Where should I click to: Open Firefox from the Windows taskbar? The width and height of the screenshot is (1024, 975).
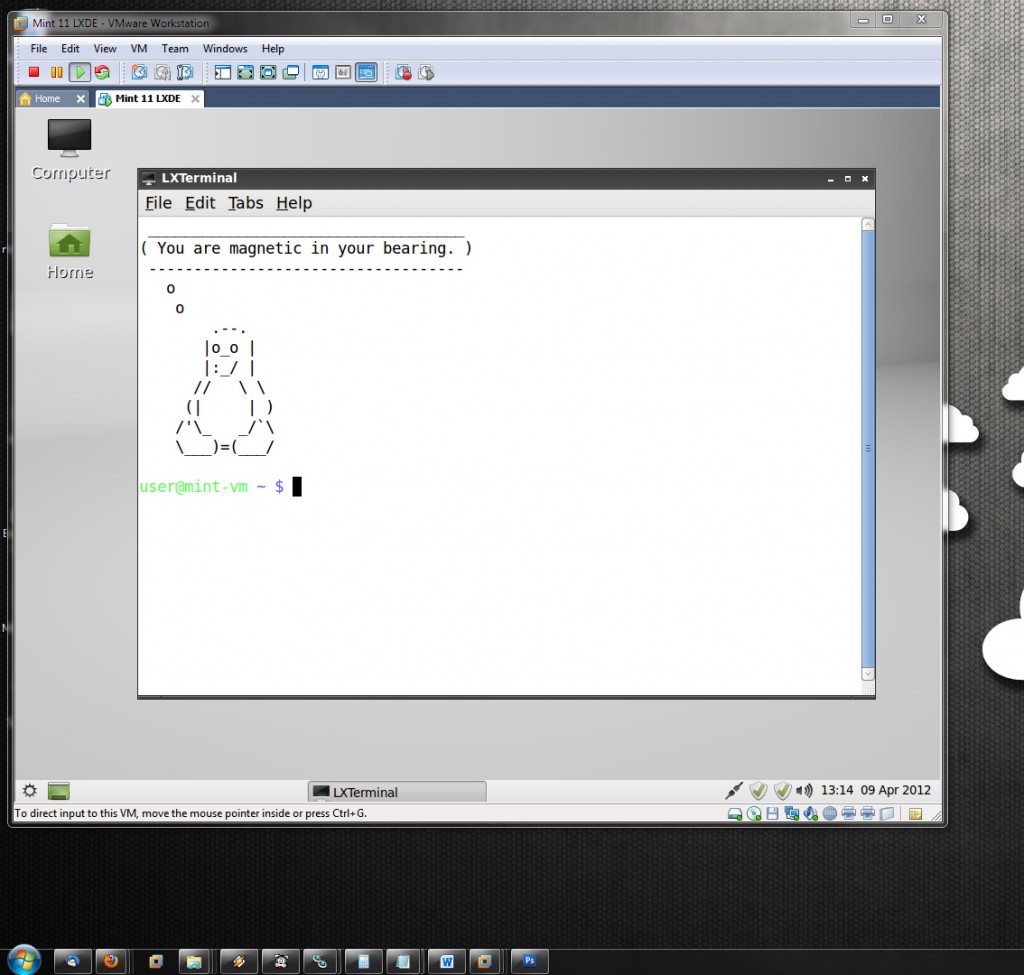(x=110, y=961)
